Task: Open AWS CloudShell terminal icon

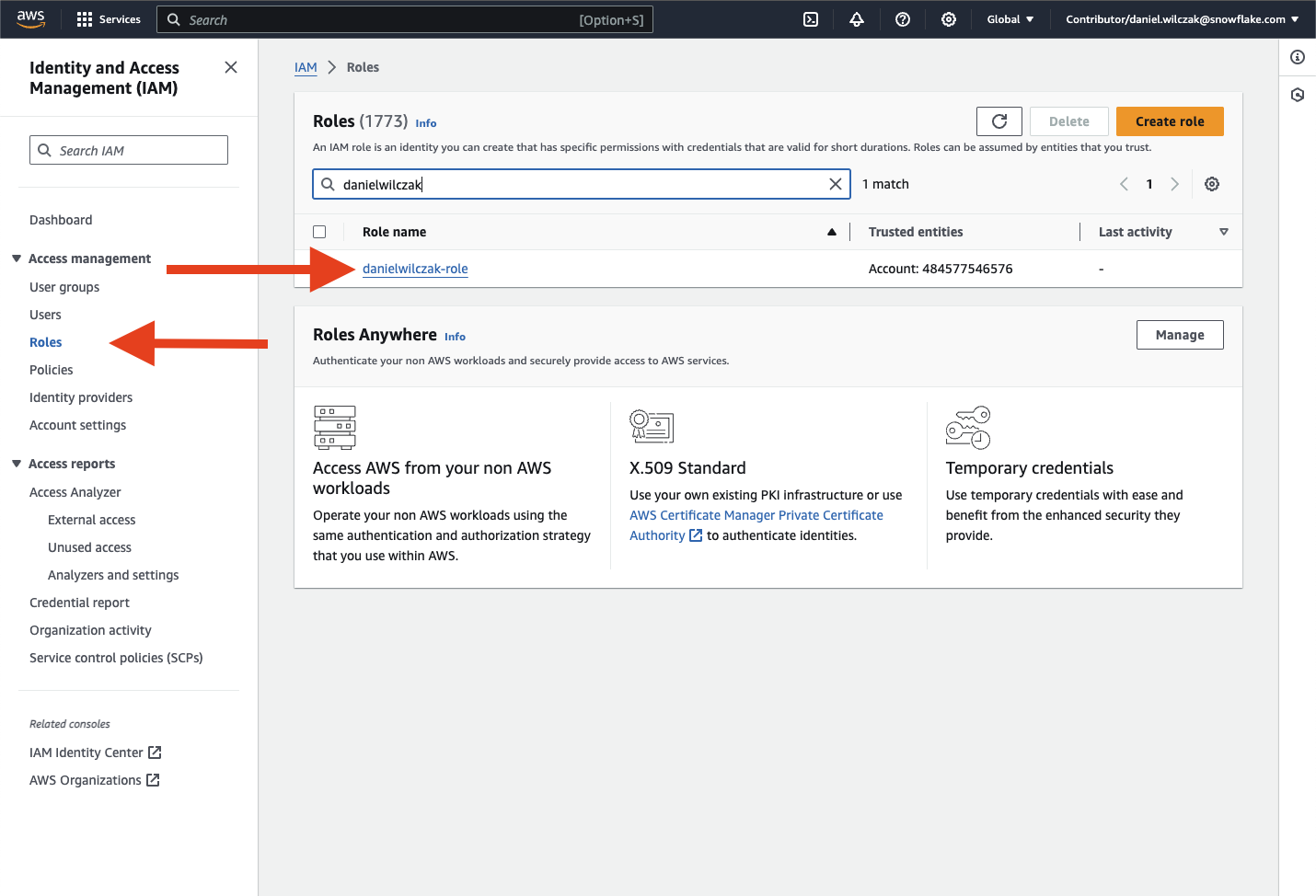Action: 811,19
